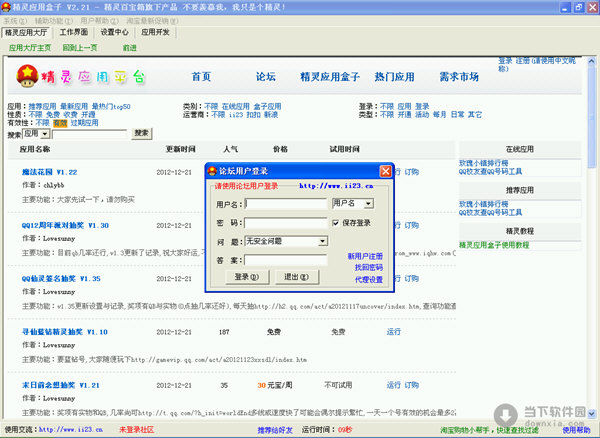This screenshot has height=438, width=600.
Task: Click 回到上一页
Action: click(80, 47)
